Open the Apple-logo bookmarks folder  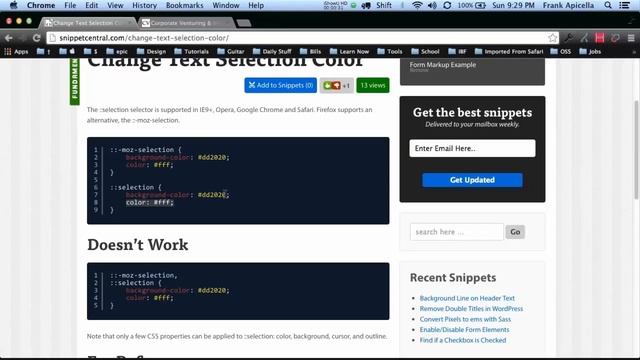pyautogui.click(x=67, y=51)
